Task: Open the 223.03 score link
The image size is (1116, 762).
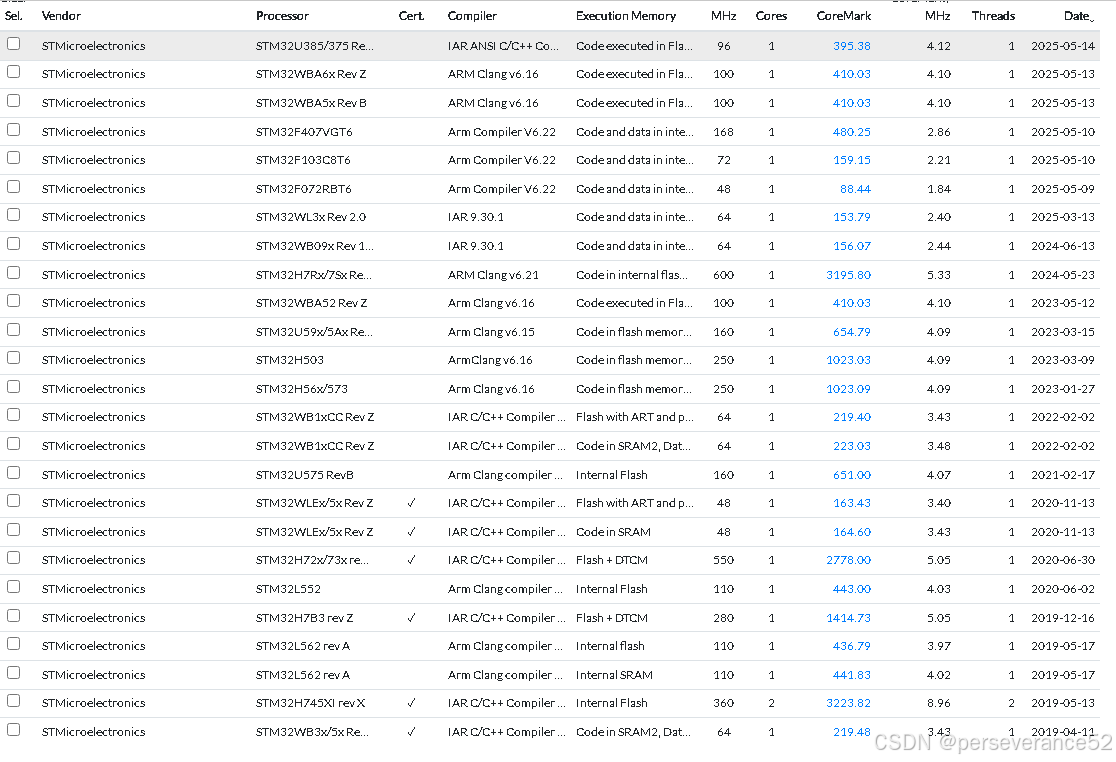Action: [x=852, y=446]
